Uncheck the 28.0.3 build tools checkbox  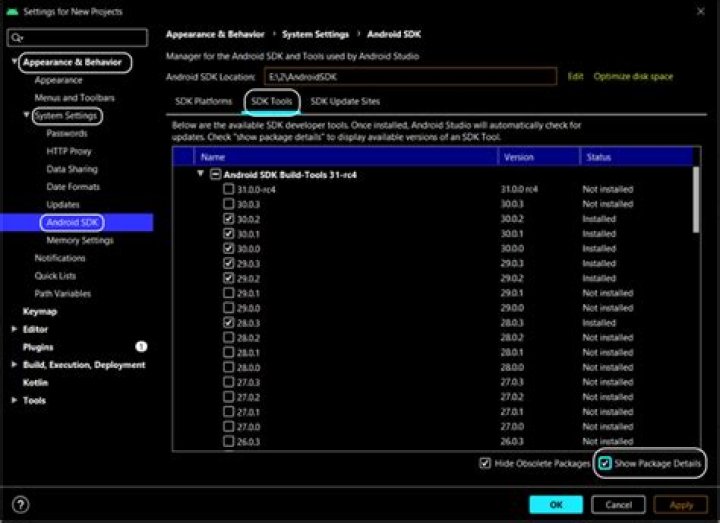[x=228, y=322]
